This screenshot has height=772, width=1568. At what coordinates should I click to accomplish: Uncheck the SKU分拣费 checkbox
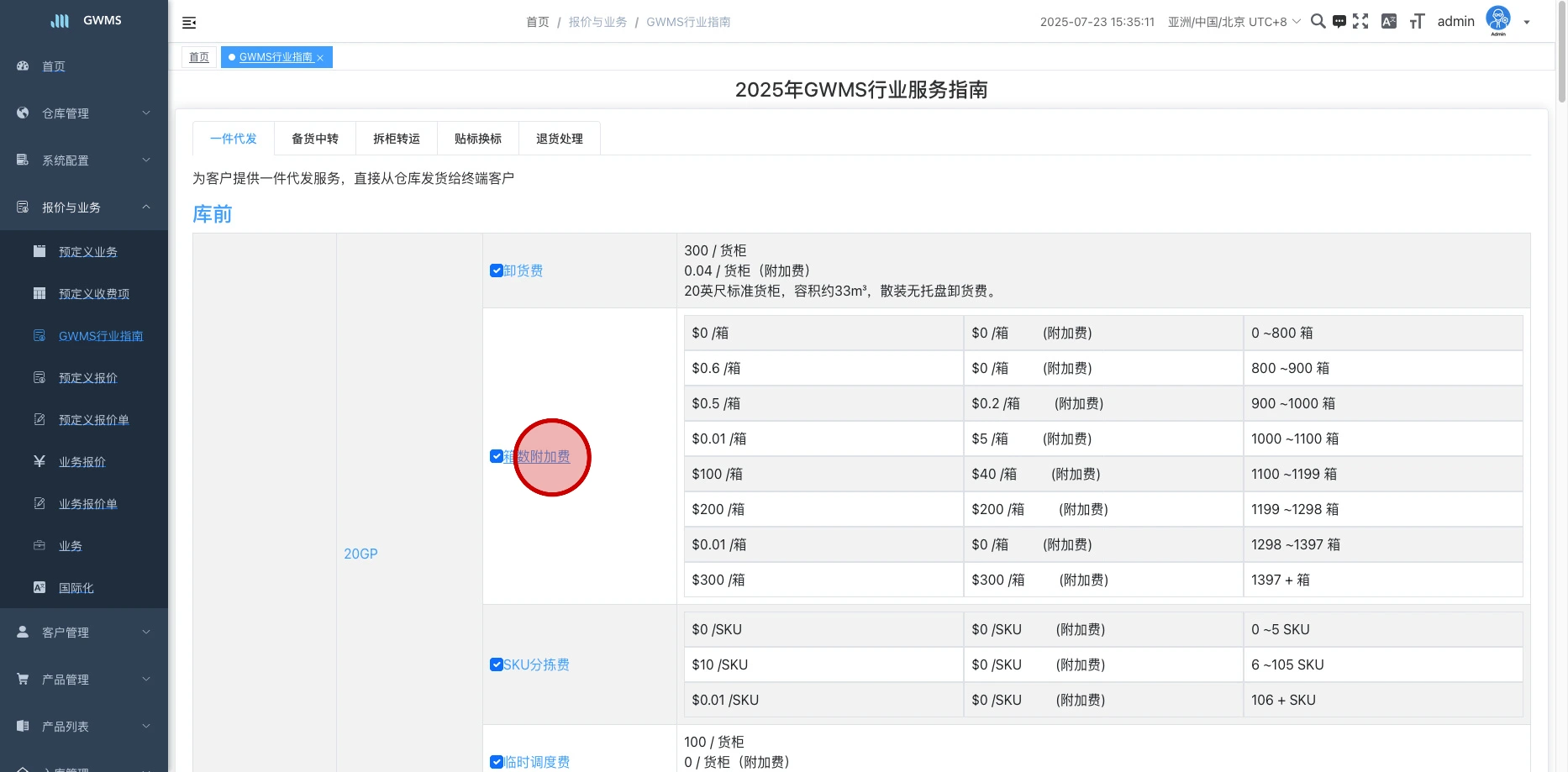[497, 664]
